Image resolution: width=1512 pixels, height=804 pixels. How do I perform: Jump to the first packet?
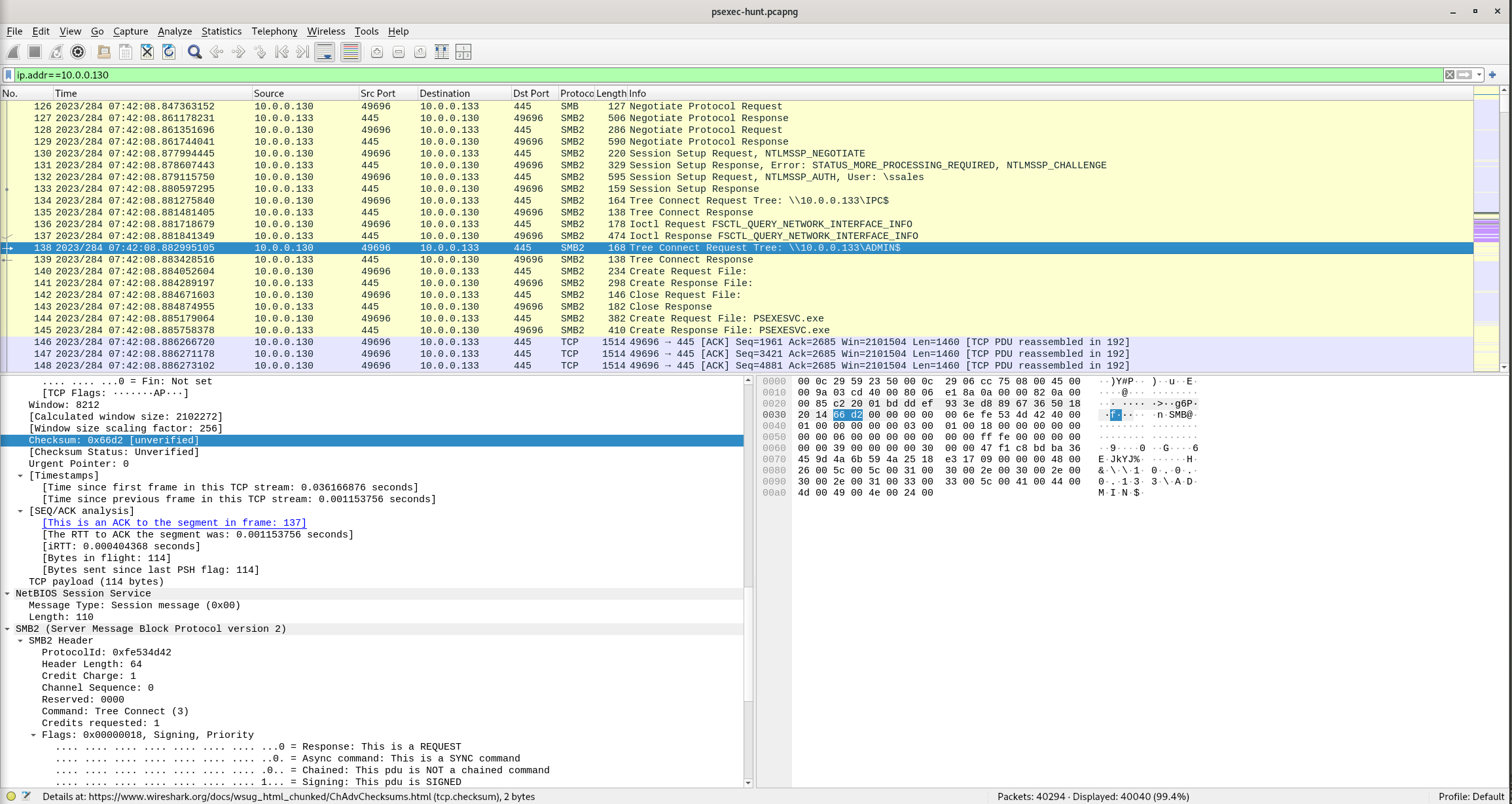[281, 52]
